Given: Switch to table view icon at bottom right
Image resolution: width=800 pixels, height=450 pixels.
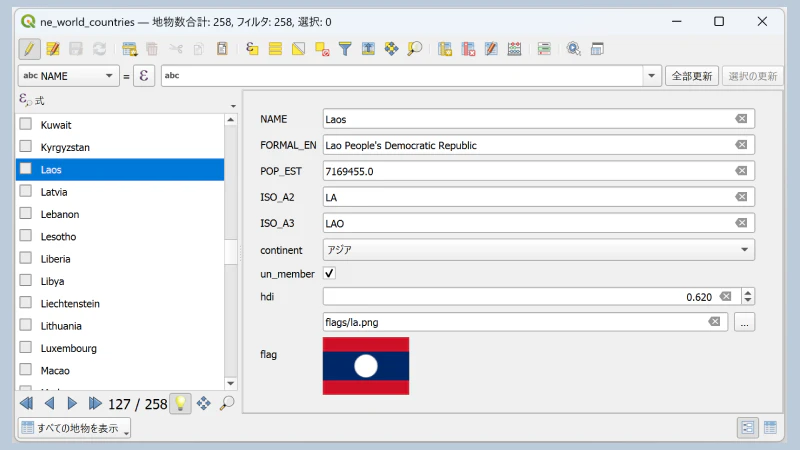Looking at the screenshot, I should pos(771,428).
